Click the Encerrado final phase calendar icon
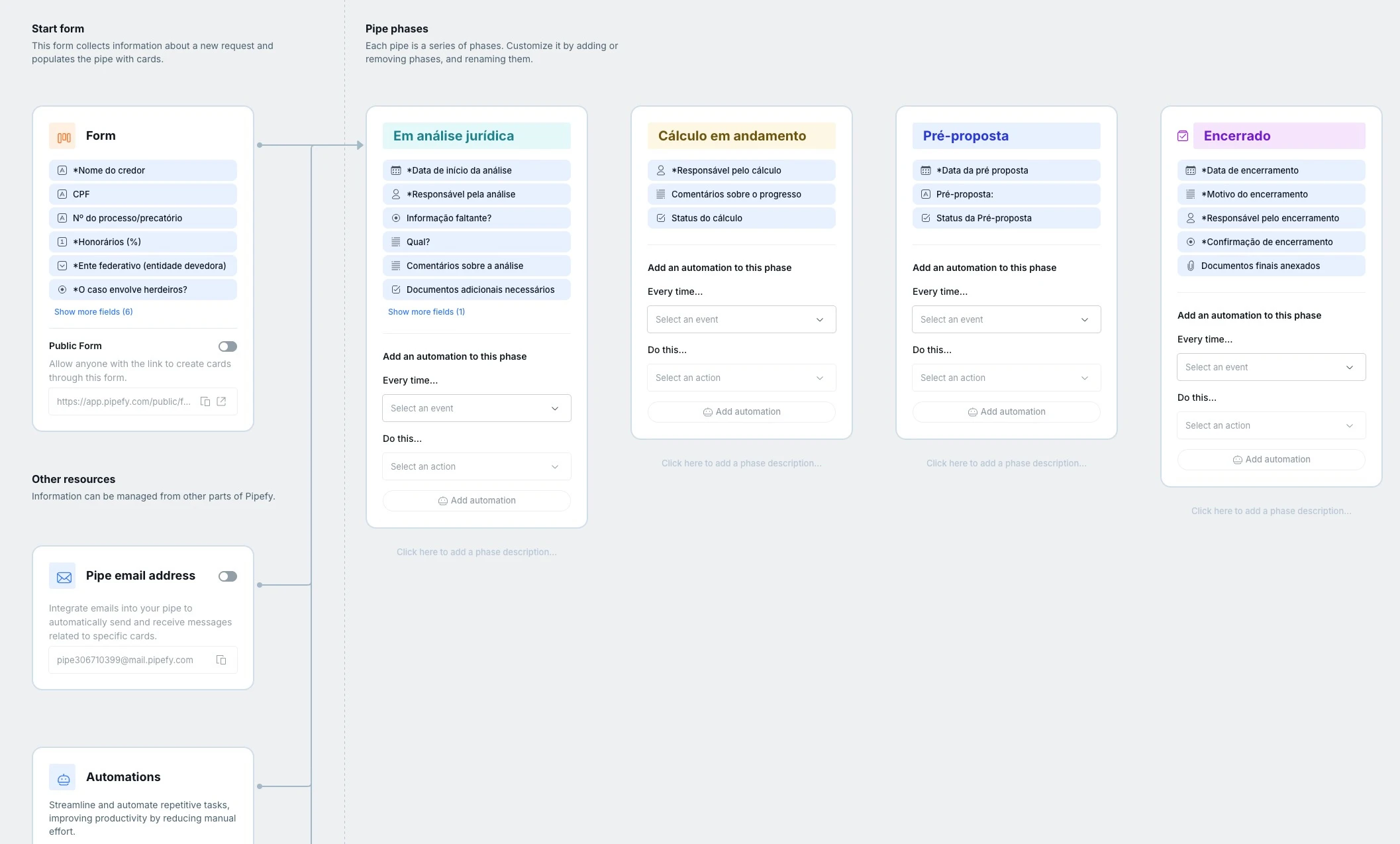This screenshot has height=844, width=1400. (1183, 136)
